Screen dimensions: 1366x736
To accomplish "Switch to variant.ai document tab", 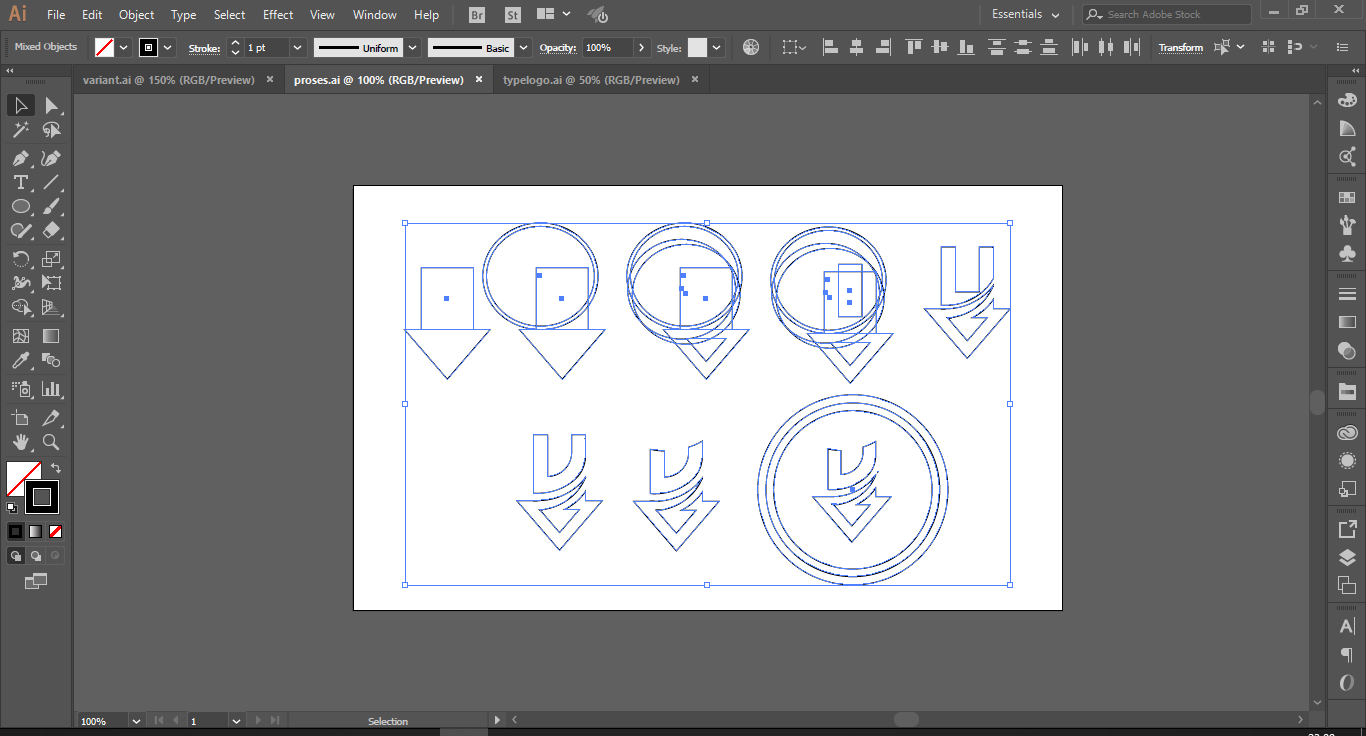I will pos(169,80).
